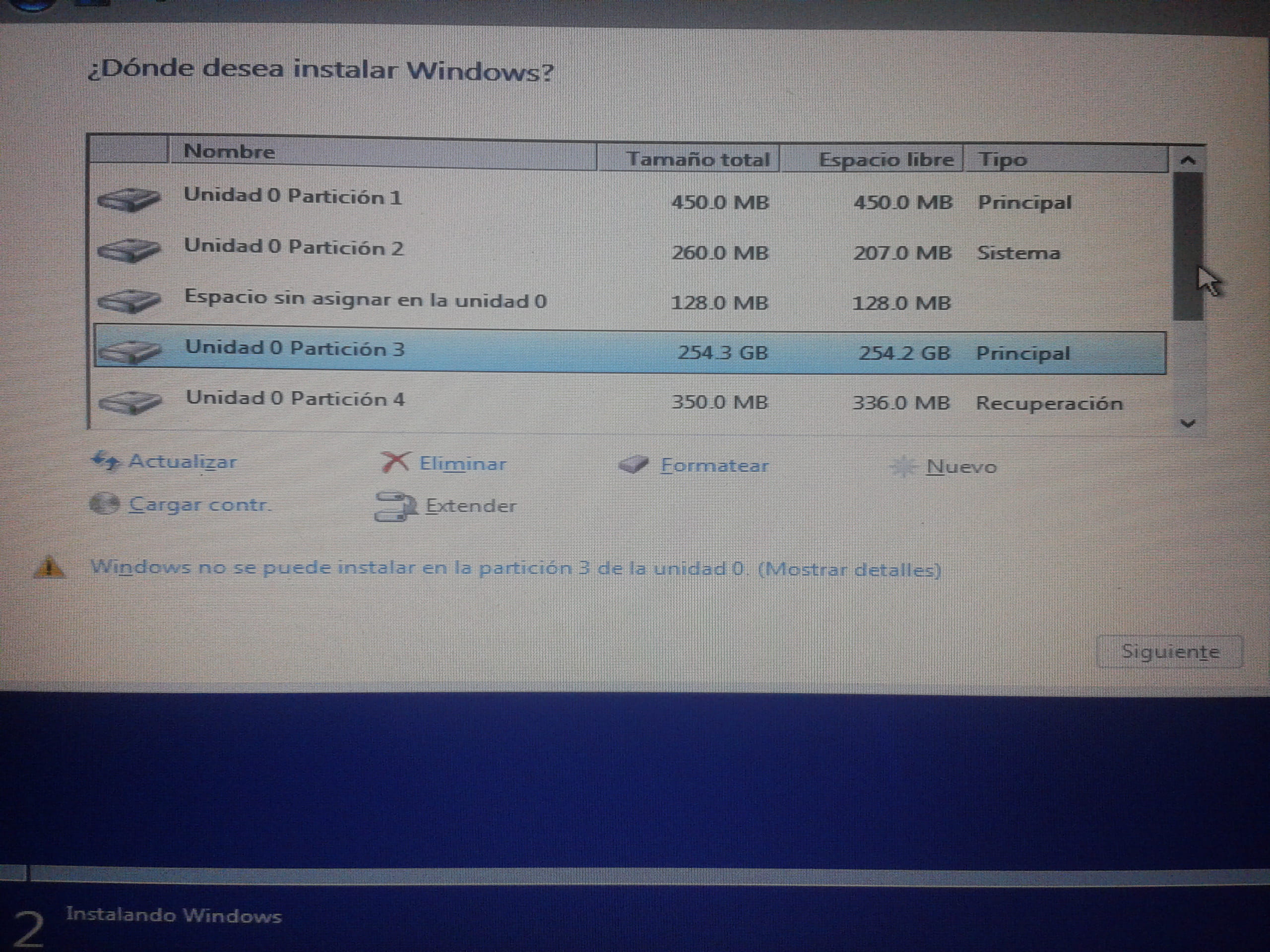The height and width of the screenshot is (952, 1270).
Task: Refresh the list with Actualizar link
Action: [183, 461]
